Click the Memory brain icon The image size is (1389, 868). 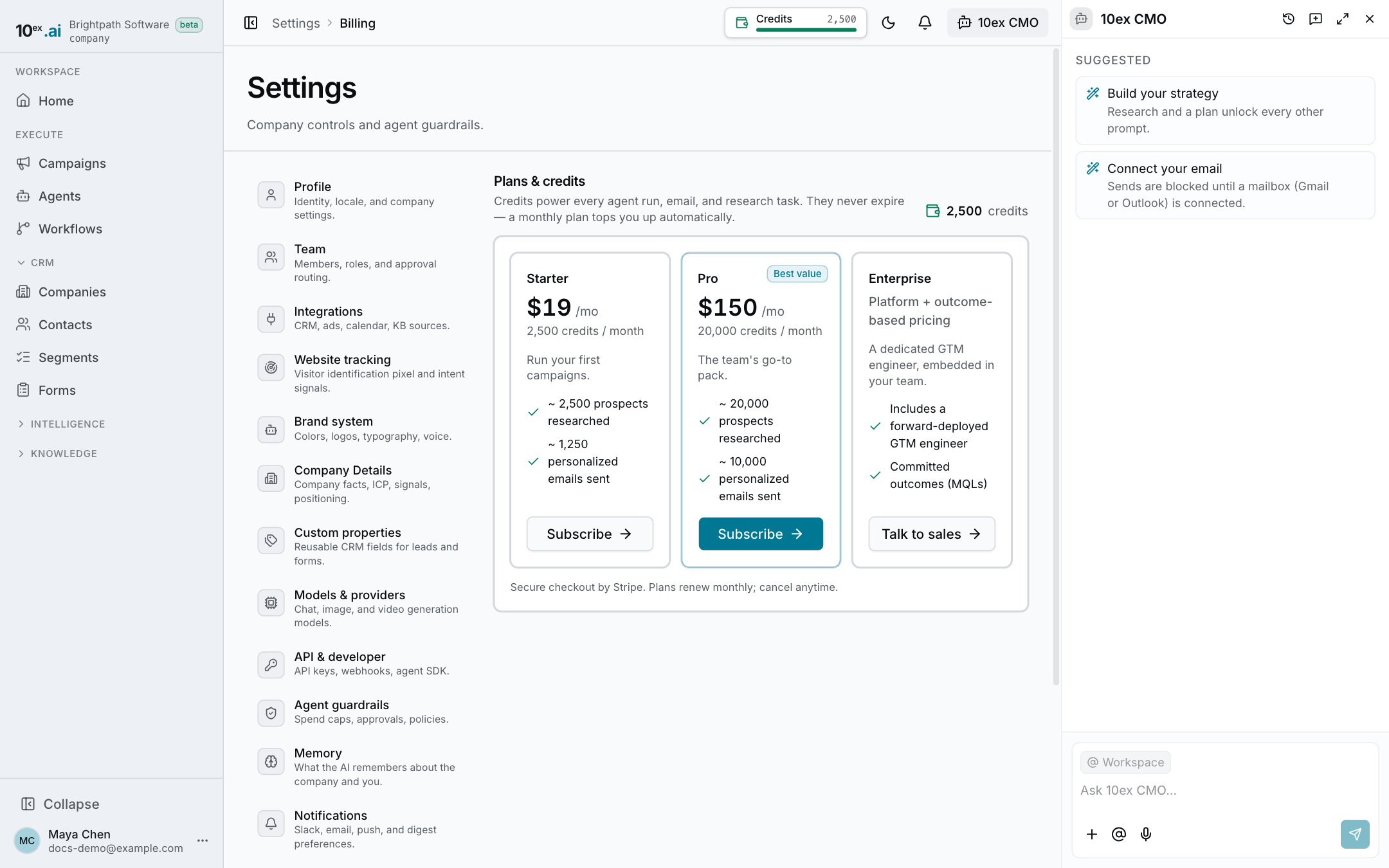tap(271, 761)
